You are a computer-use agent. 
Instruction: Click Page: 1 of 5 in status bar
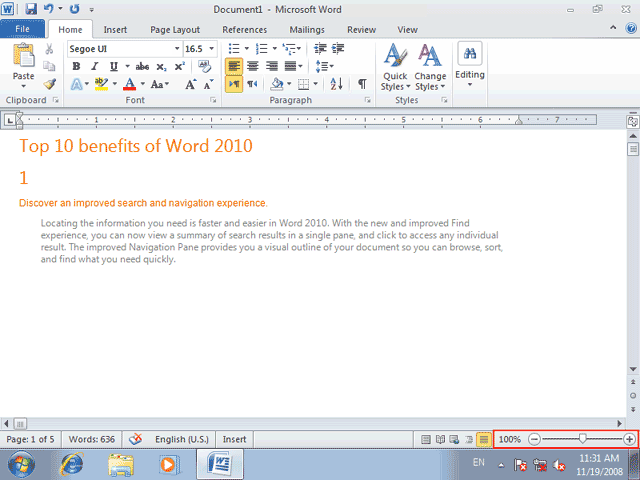30,440
